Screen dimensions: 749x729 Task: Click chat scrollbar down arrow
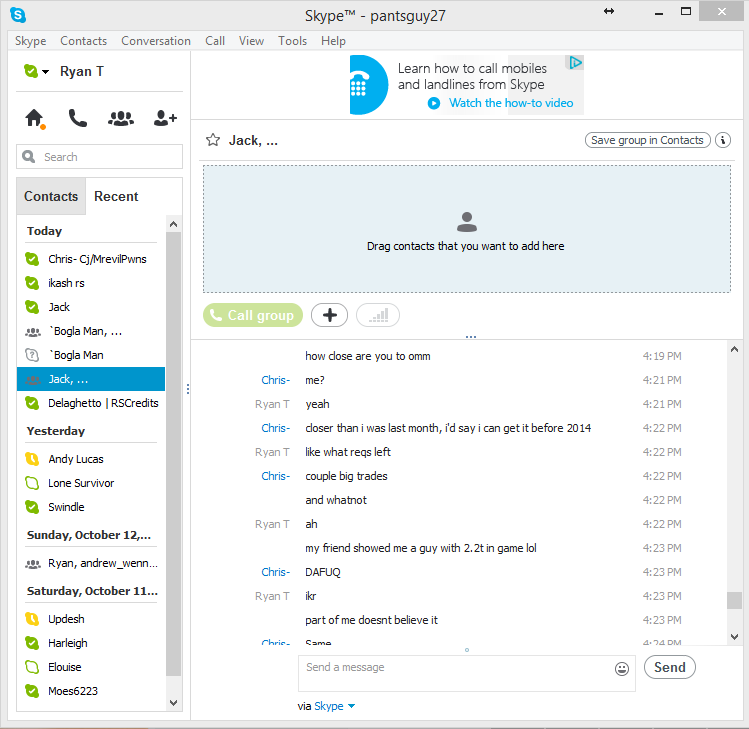click(x=734, y=637)
